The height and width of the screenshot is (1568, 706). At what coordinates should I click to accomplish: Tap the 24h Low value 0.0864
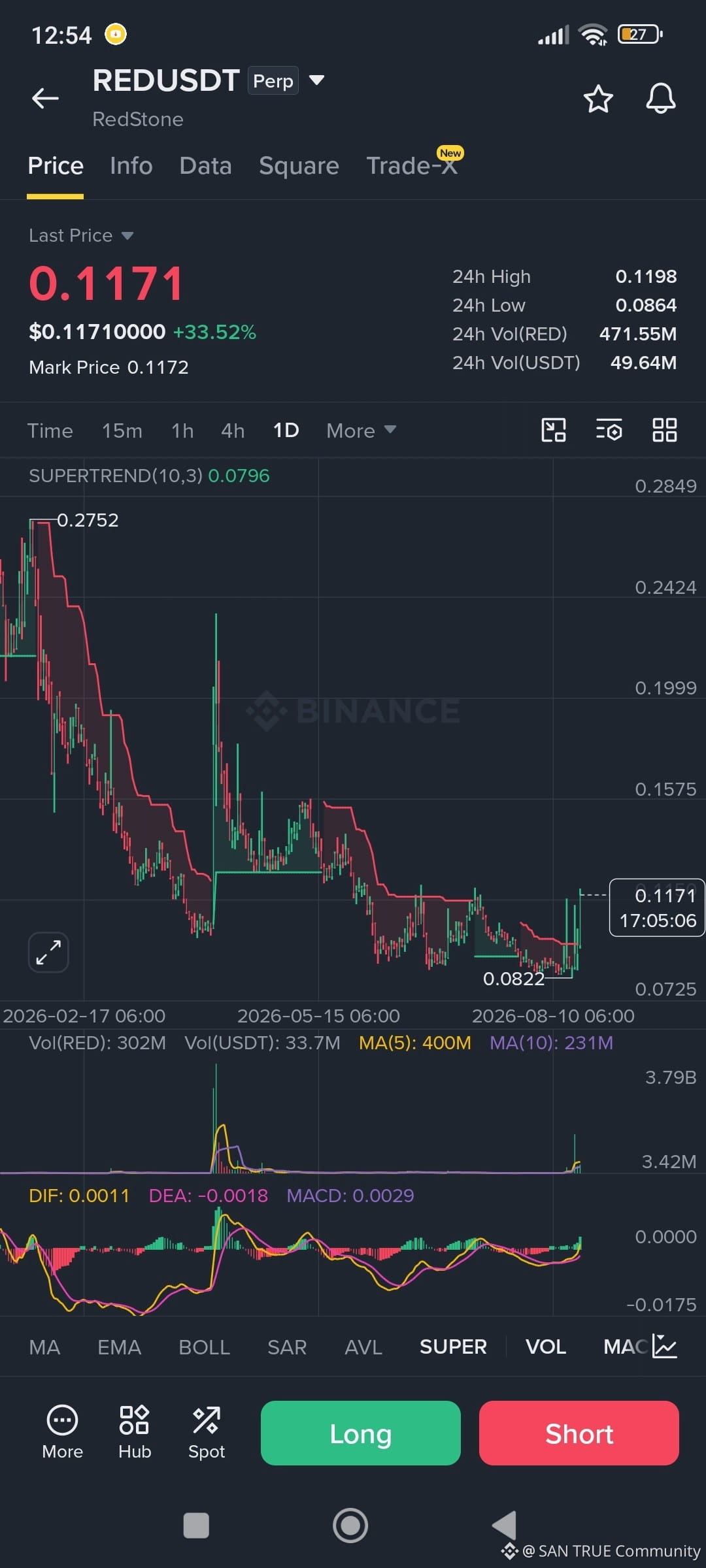(646, 305)
